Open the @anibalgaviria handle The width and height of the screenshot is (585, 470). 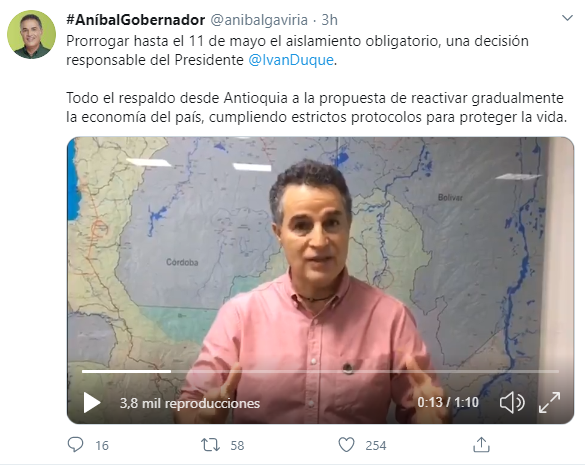pos(259,20)
